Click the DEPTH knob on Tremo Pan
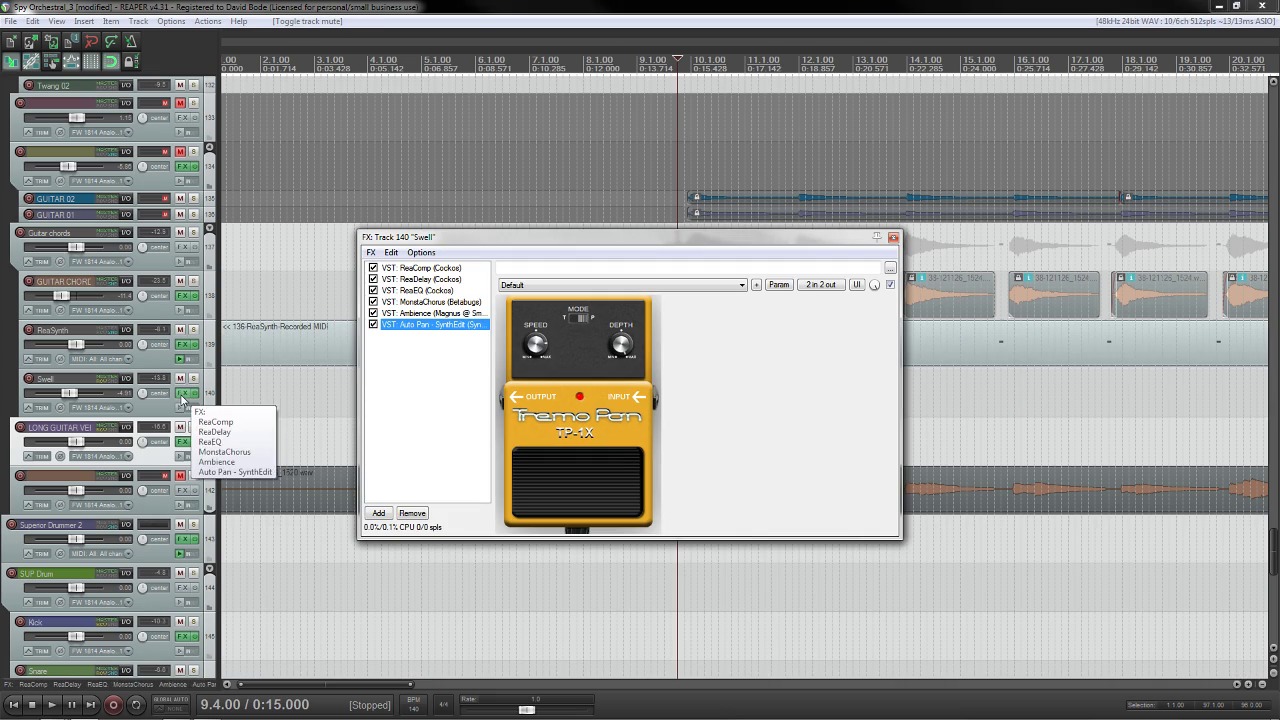The width and height of the screenshot is (1280, 720). (x=621, y=345)
